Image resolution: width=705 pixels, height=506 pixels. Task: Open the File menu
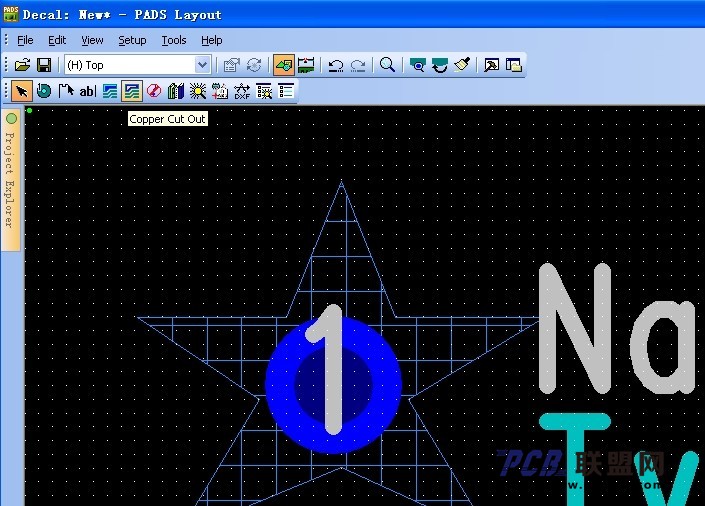coord(25,40)
